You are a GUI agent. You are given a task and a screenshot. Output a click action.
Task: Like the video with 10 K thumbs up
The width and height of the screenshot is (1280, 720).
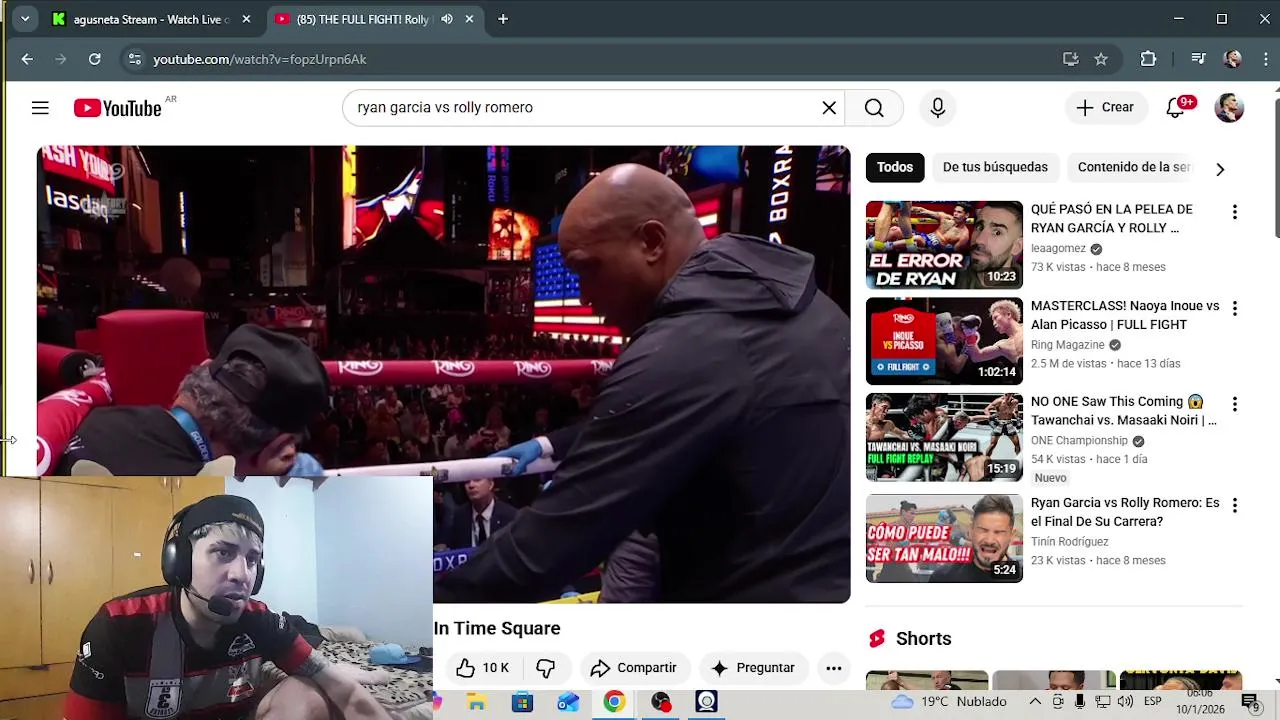483,668
